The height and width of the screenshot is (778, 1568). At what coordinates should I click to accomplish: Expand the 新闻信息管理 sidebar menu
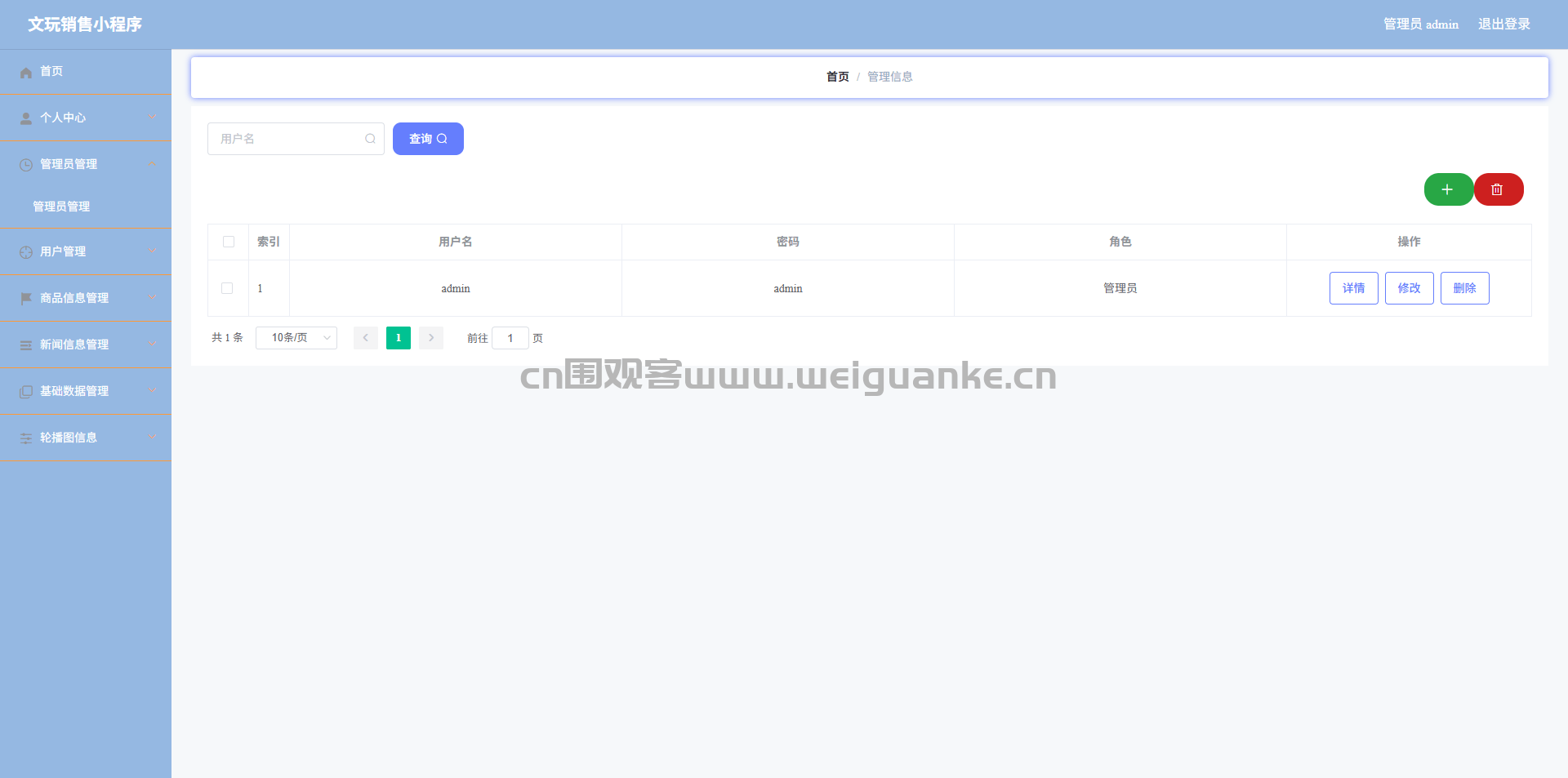click(86, 345)
